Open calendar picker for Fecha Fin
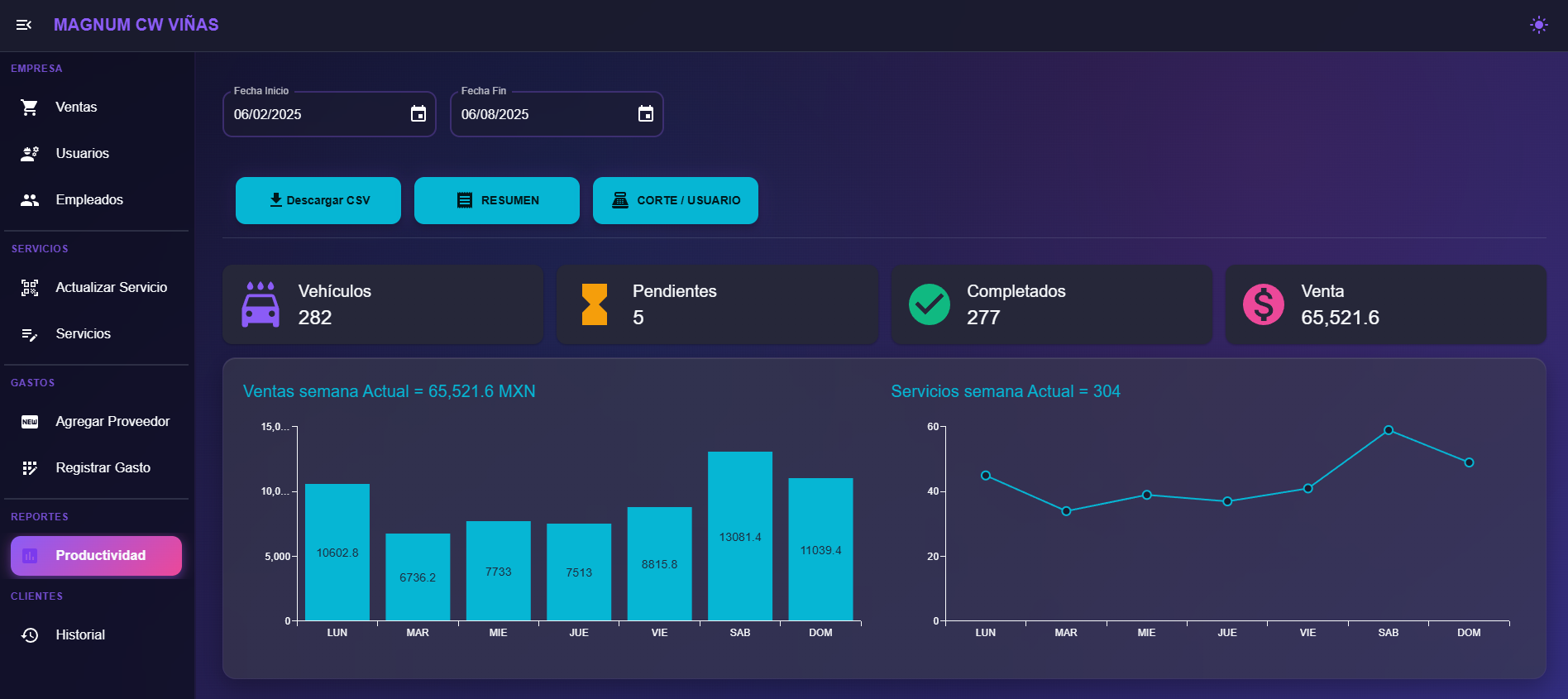Screen dimensions: 1568x699 coord(646,114)
